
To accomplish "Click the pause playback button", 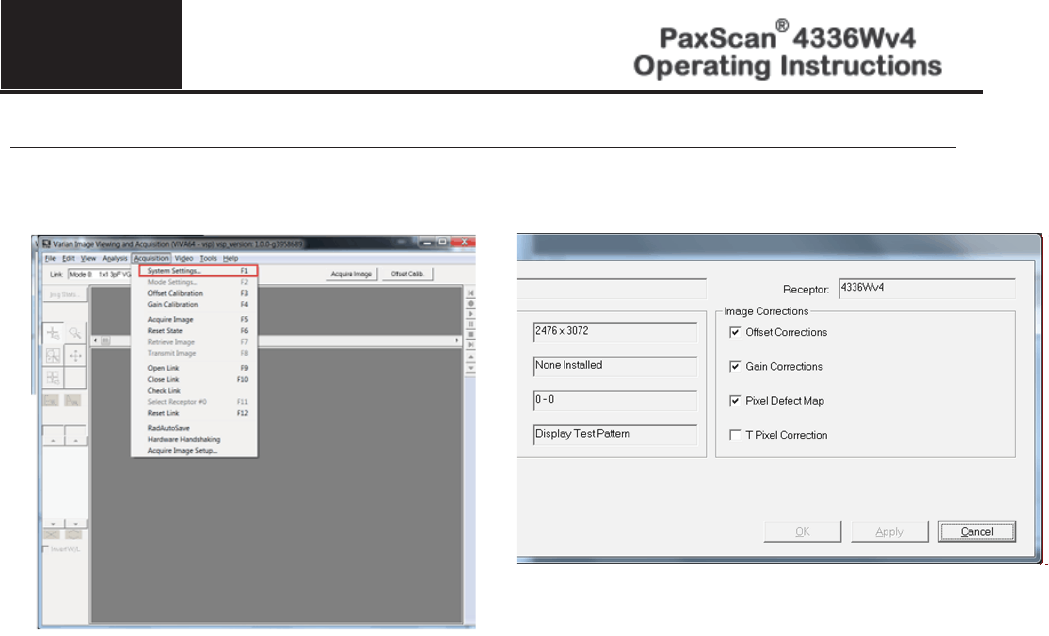I will 471,324.
